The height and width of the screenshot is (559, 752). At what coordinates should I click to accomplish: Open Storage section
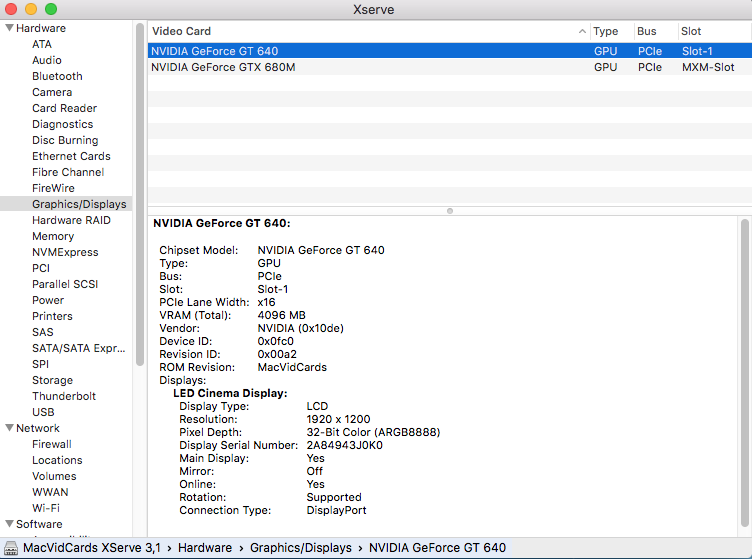tap(52, 380)
